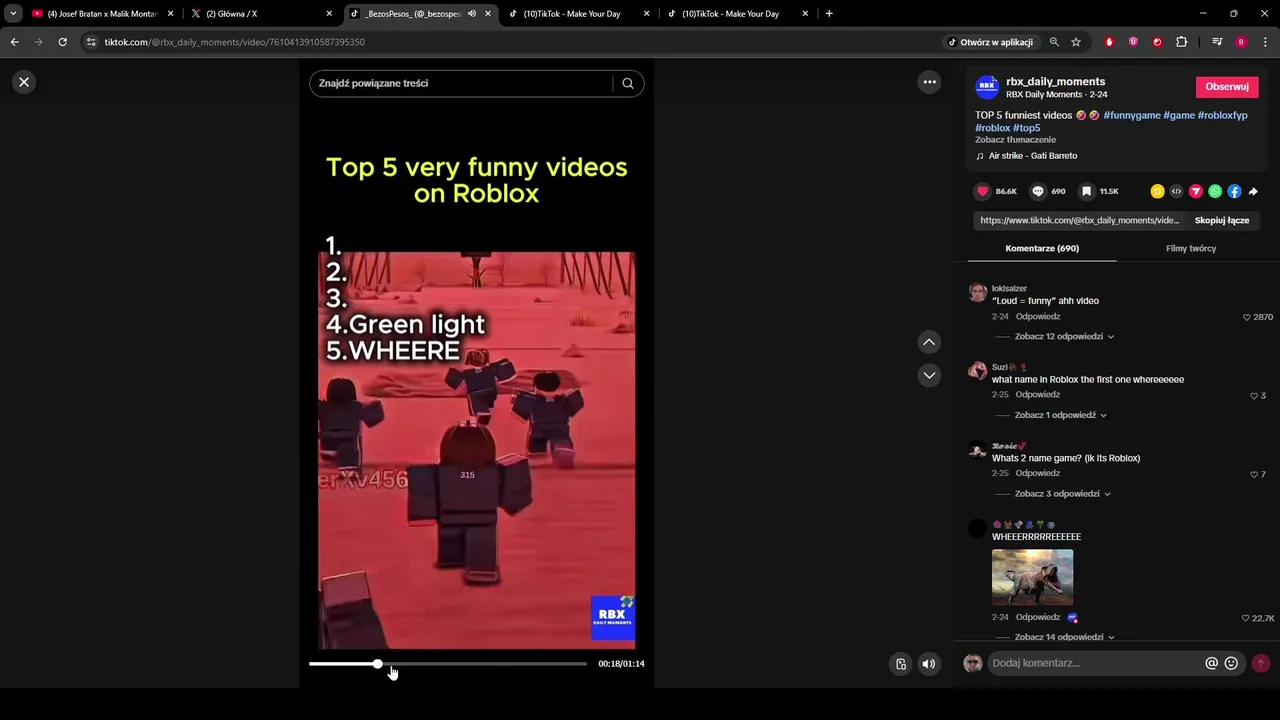The width and height of the screenshot is (1280, 720).
Task: Open rbx_daily_moments profile name
Action: 1055,82
